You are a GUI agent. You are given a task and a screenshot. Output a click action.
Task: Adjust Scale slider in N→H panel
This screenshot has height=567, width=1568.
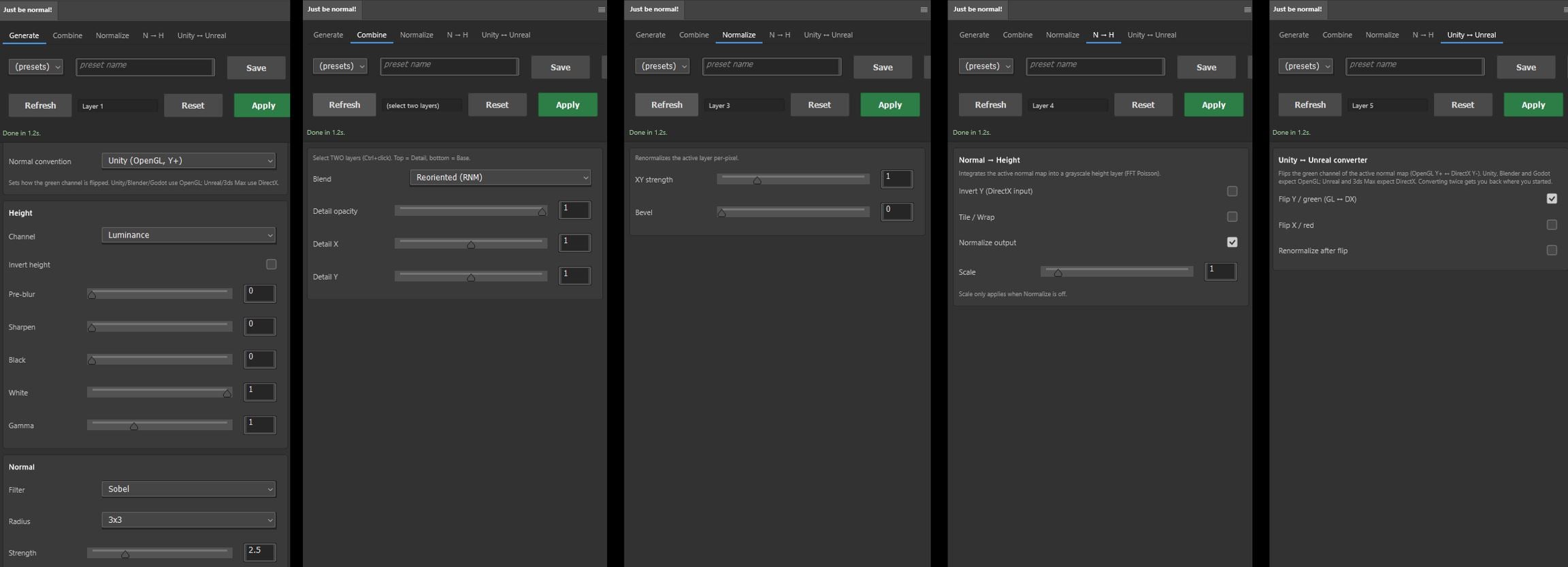1117,272
